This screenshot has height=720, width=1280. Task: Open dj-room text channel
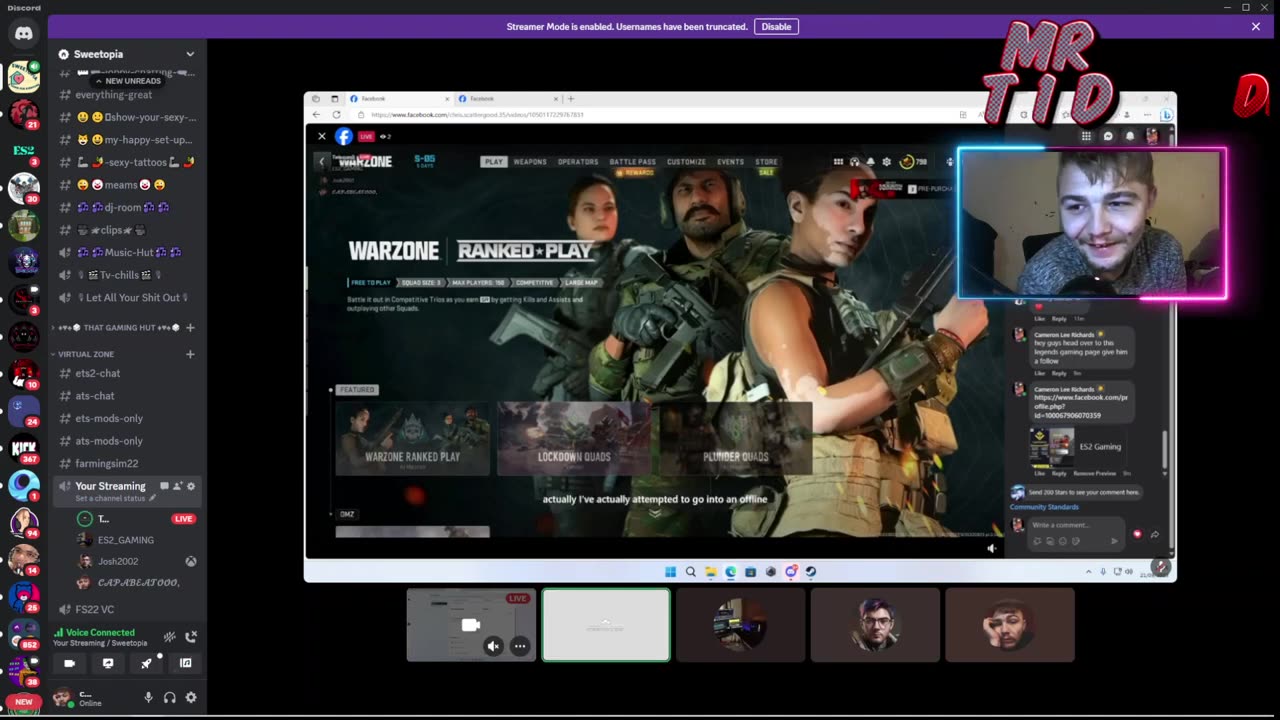tap(127, 207)
